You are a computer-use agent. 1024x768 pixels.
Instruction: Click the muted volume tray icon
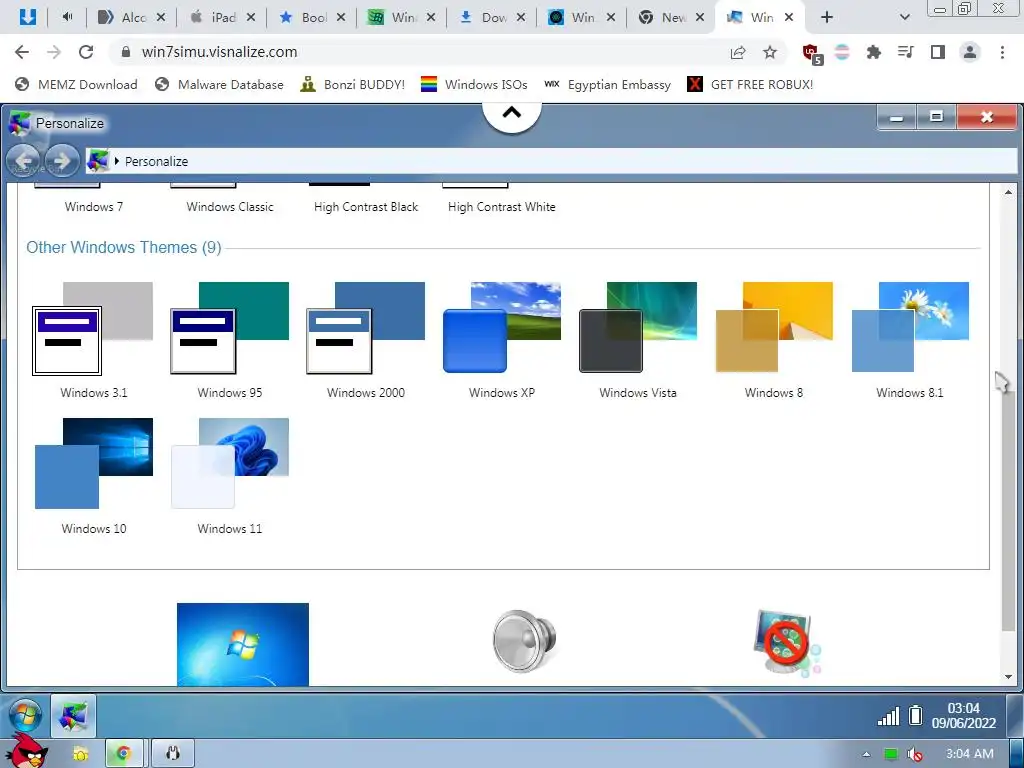coord(916,754)
